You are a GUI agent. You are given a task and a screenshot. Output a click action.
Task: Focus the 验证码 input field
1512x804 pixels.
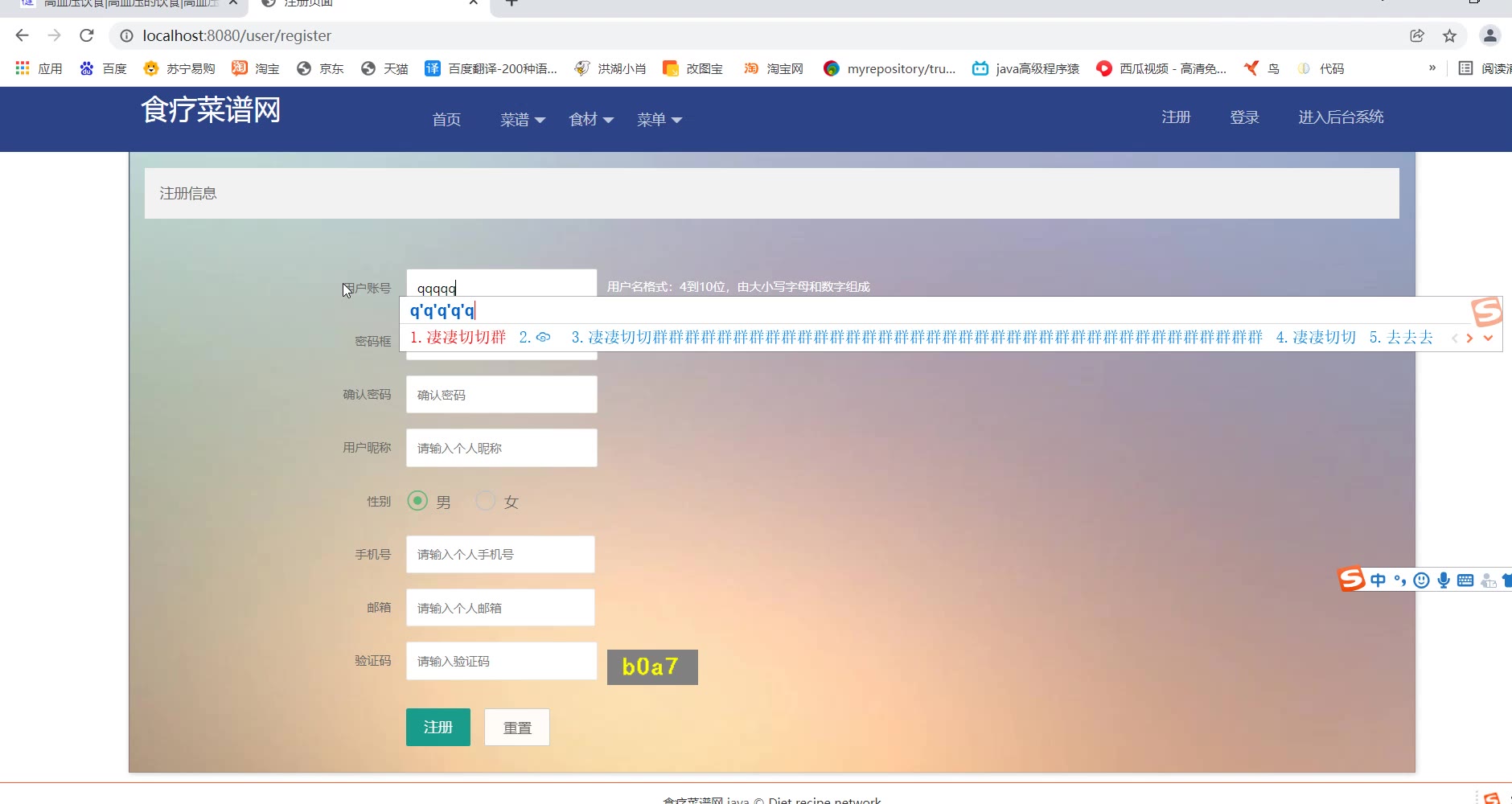tap(501, 661)
